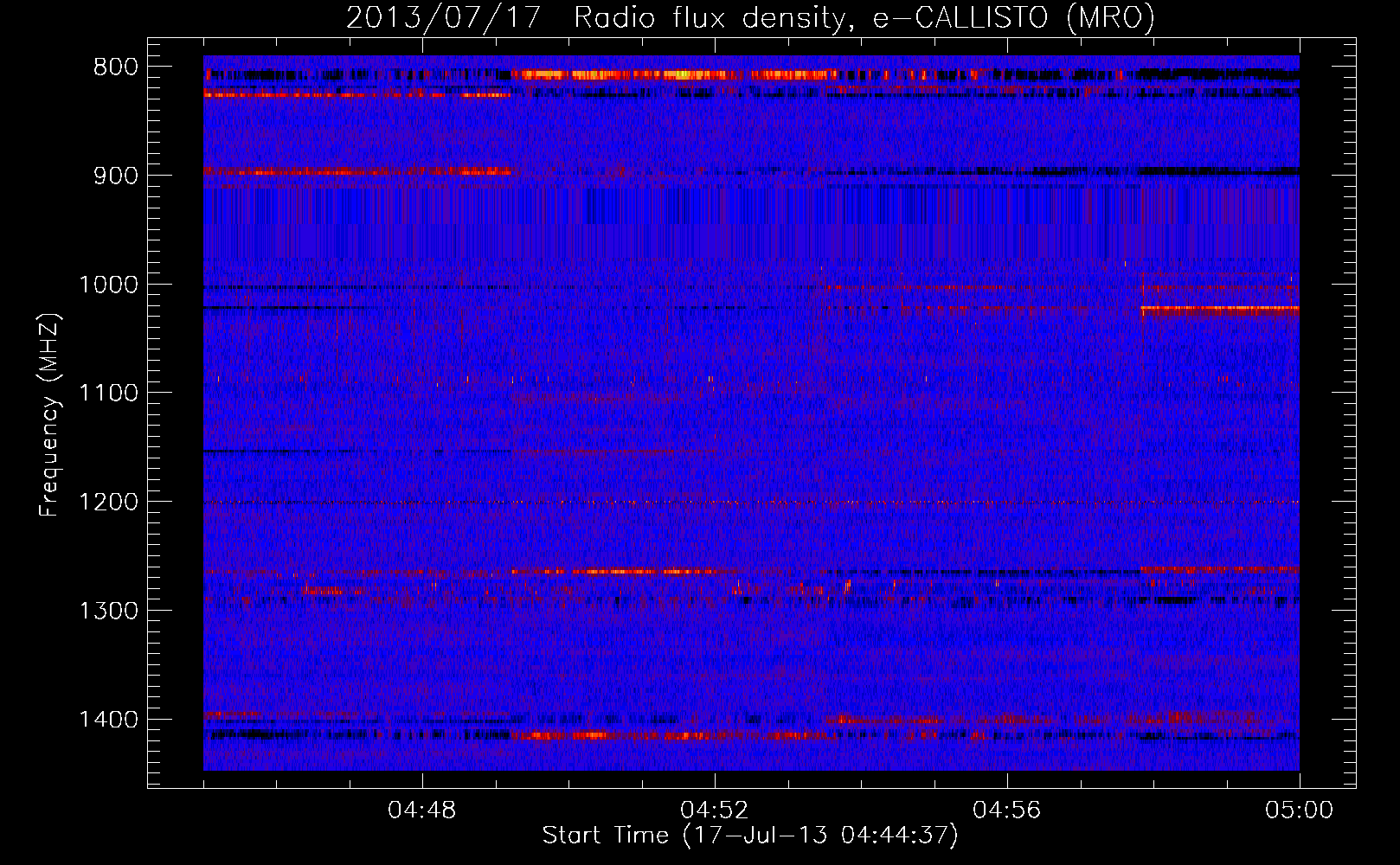
Task: Click the 04:52 time tick label
Action: tap(715, 811)
